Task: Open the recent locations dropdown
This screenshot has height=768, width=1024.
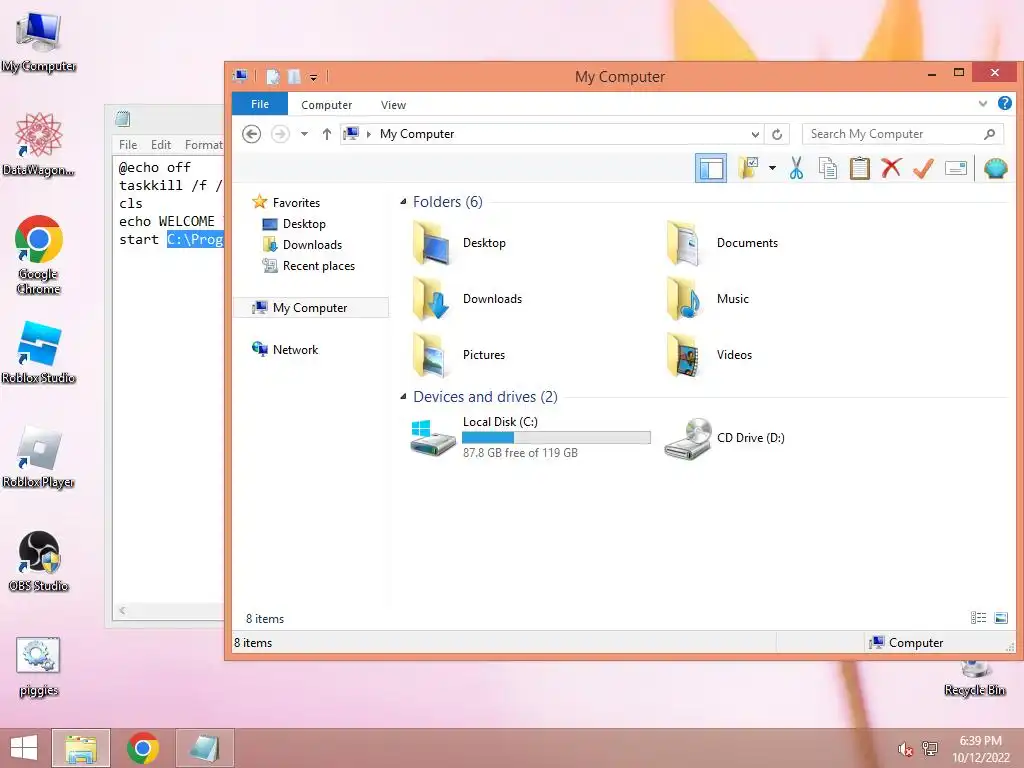Action: pos(304,134)
